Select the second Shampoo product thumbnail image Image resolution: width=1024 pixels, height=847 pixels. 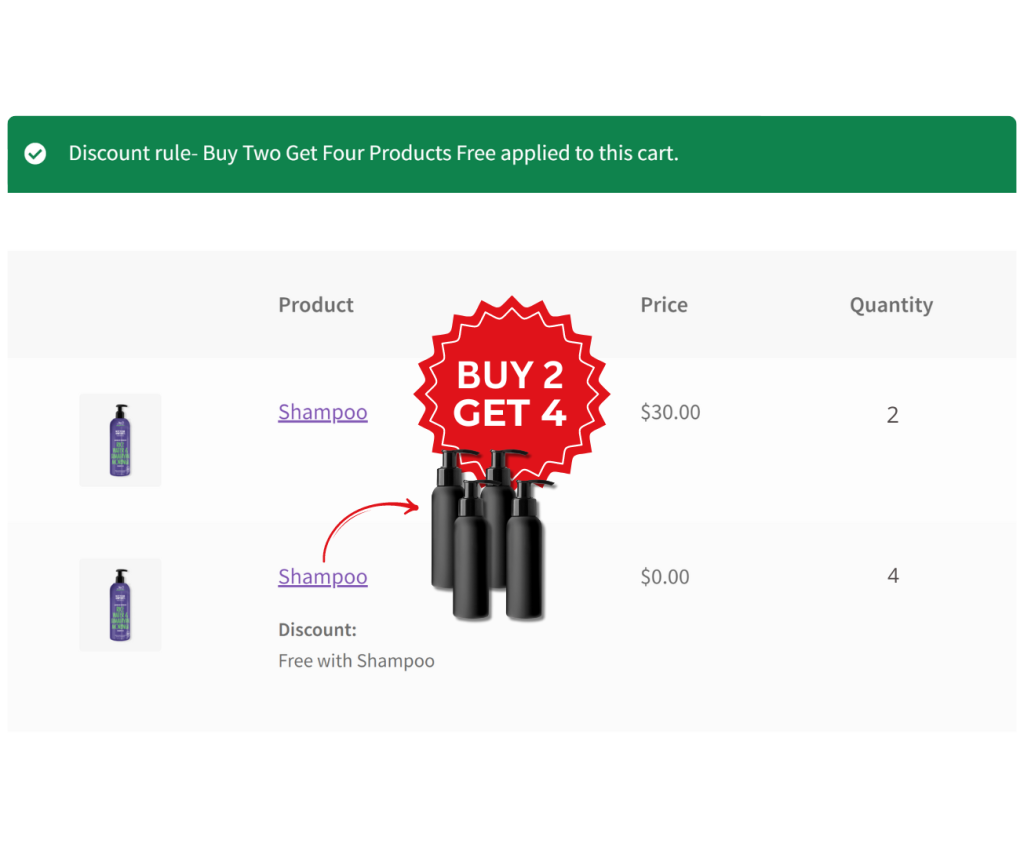(x=120, y=605)
